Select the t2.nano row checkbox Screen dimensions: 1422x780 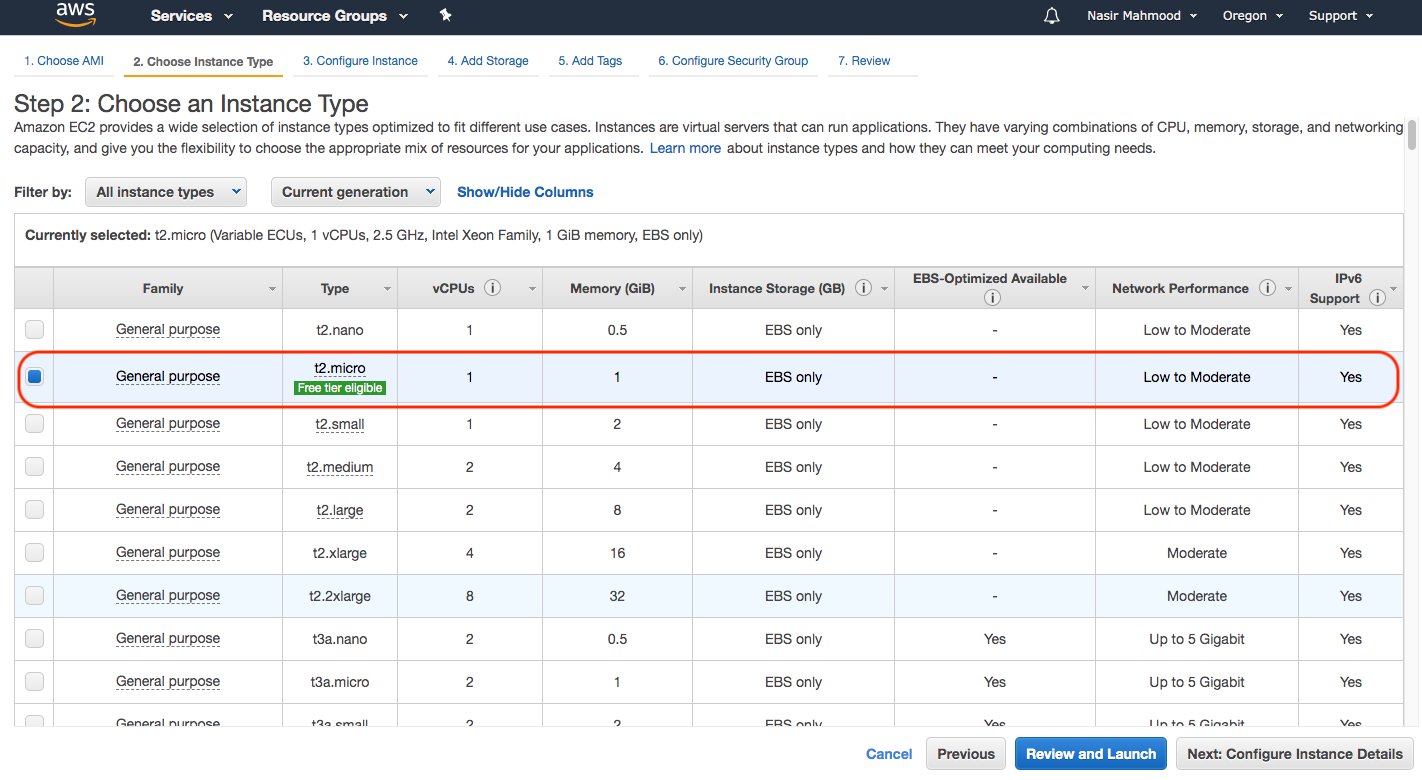point(34,329)
